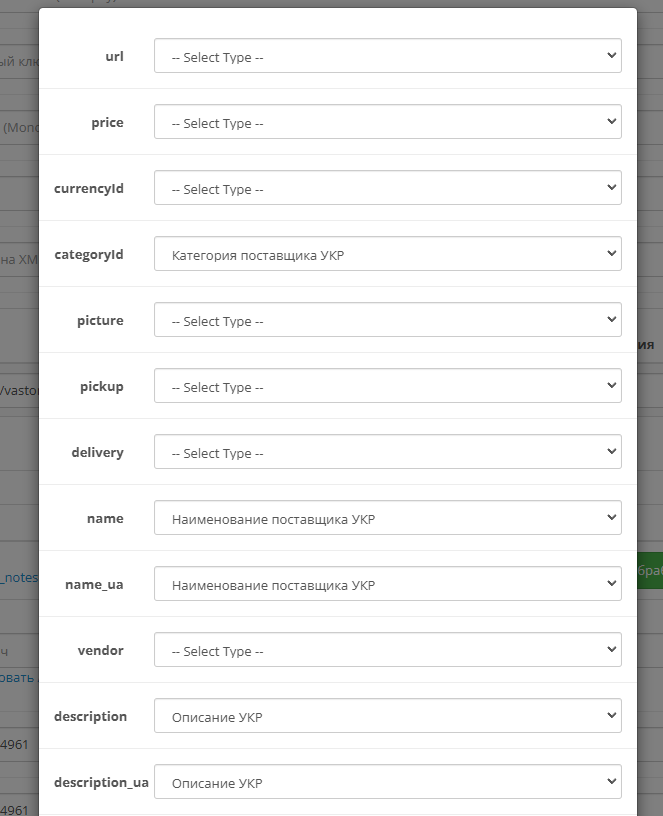Open the name_ua dropdown
Viewport: 663px width, 816px height.
coord(387,584)
